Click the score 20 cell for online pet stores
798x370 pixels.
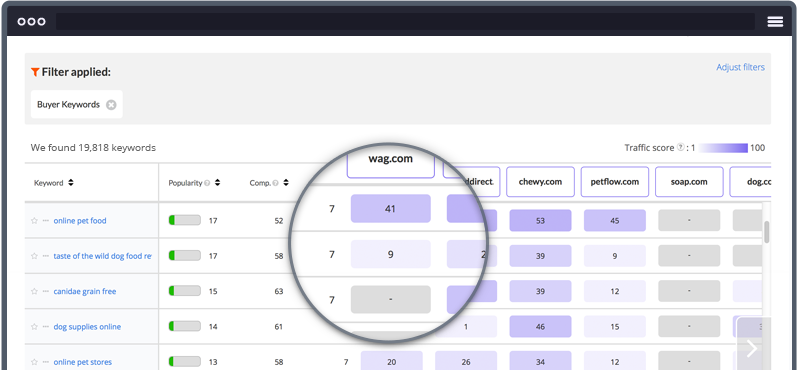[391, 361]
